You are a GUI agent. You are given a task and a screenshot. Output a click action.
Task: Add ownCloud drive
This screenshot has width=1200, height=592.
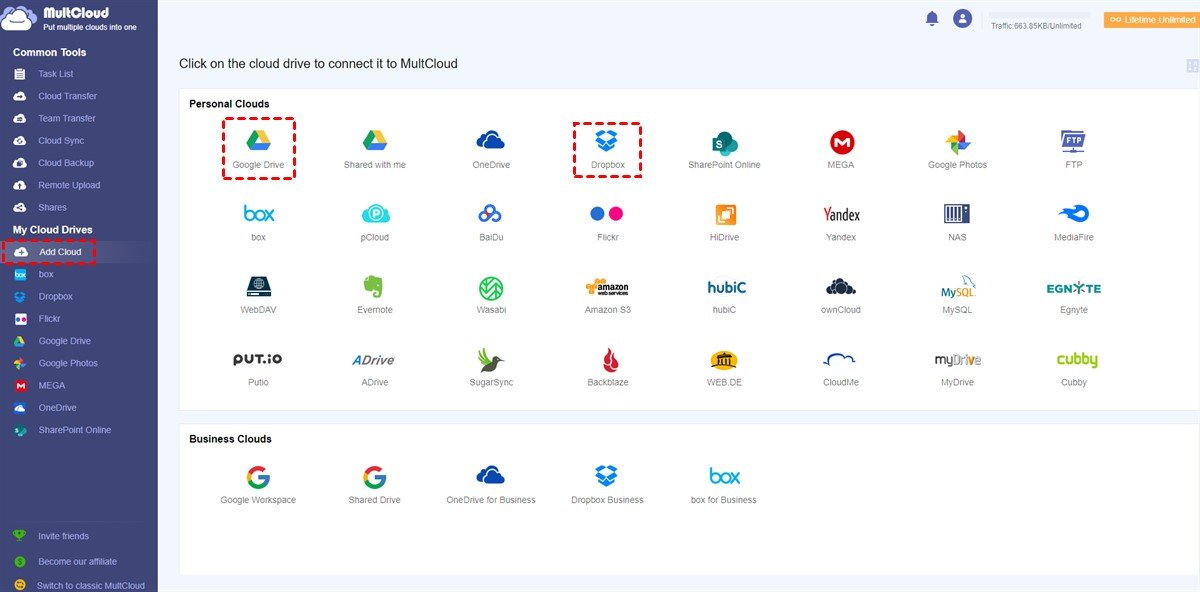pos(841,295)
